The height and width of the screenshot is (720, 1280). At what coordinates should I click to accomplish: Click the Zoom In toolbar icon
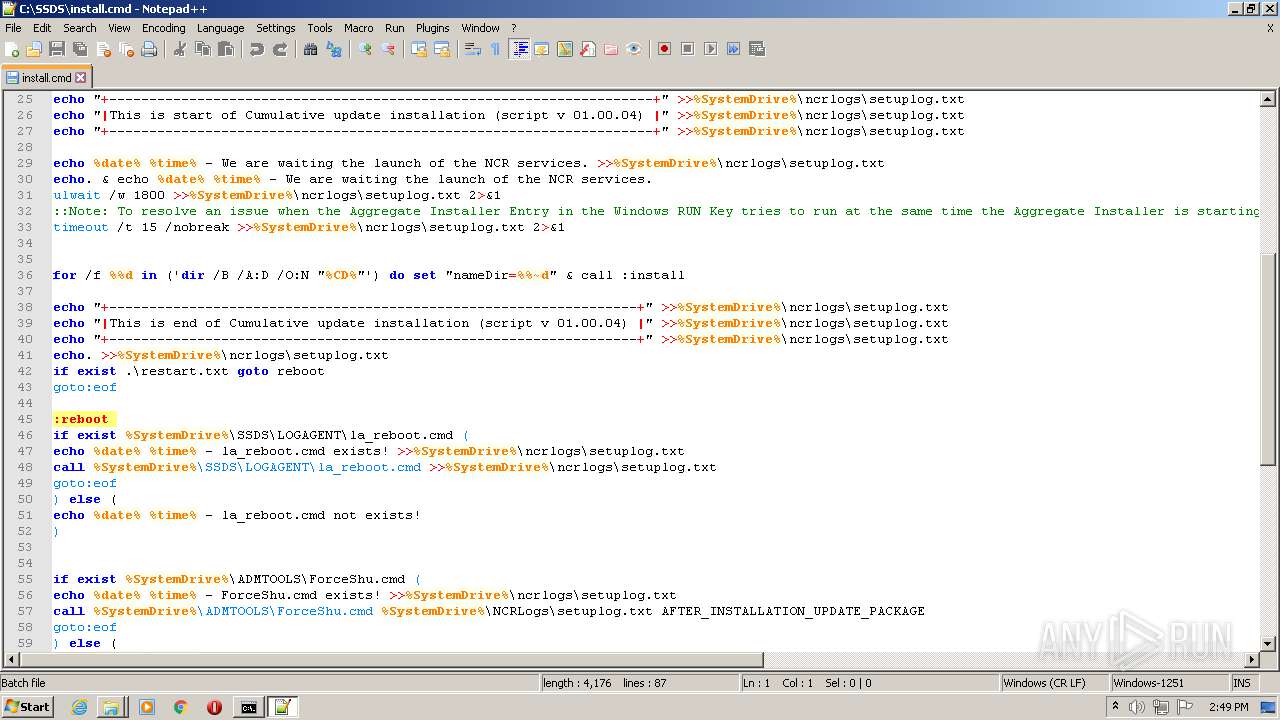tap(365, 49)
